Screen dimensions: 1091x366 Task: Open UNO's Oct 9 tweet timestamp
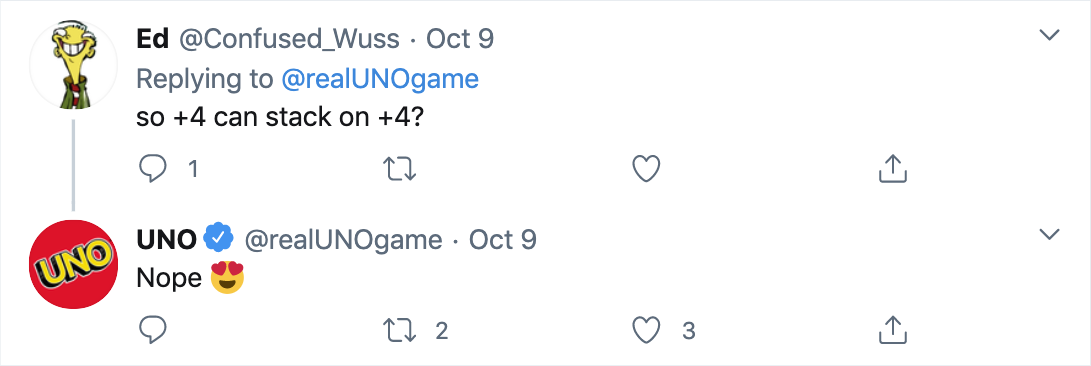coord(502,240)
